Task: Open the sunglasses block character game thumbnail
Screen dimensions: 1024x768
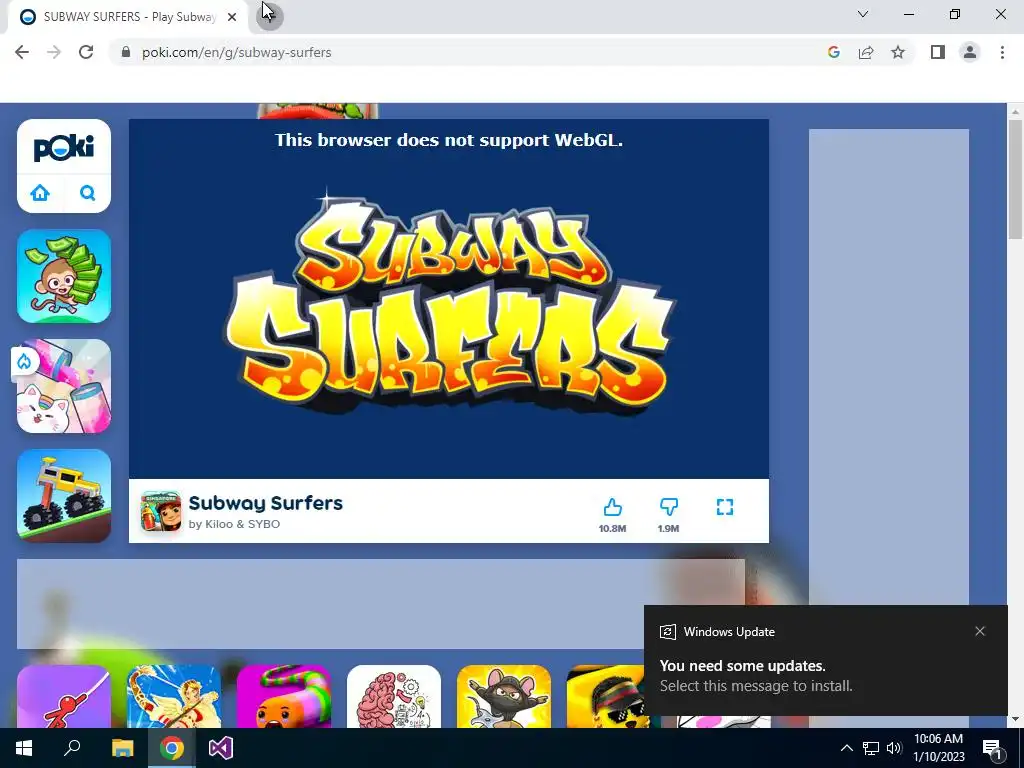Action: (x=605, y=696)
